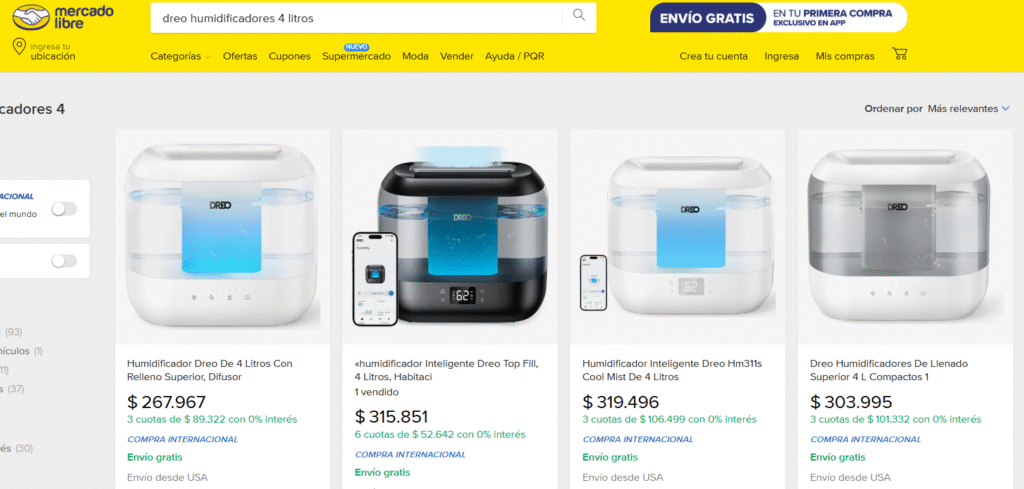Click the search input field
Screen dimensions: 1024x489
pos(356,18)
